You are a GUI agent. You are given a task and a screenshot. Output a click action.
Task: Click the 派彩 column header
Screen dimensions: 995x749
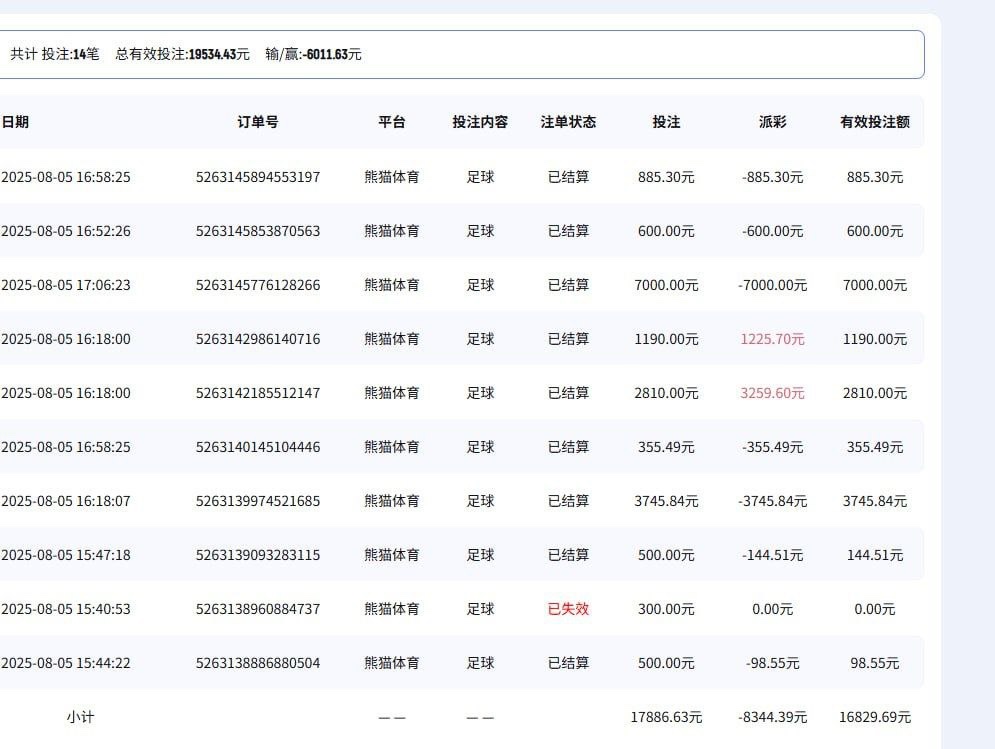coord(770,122)
